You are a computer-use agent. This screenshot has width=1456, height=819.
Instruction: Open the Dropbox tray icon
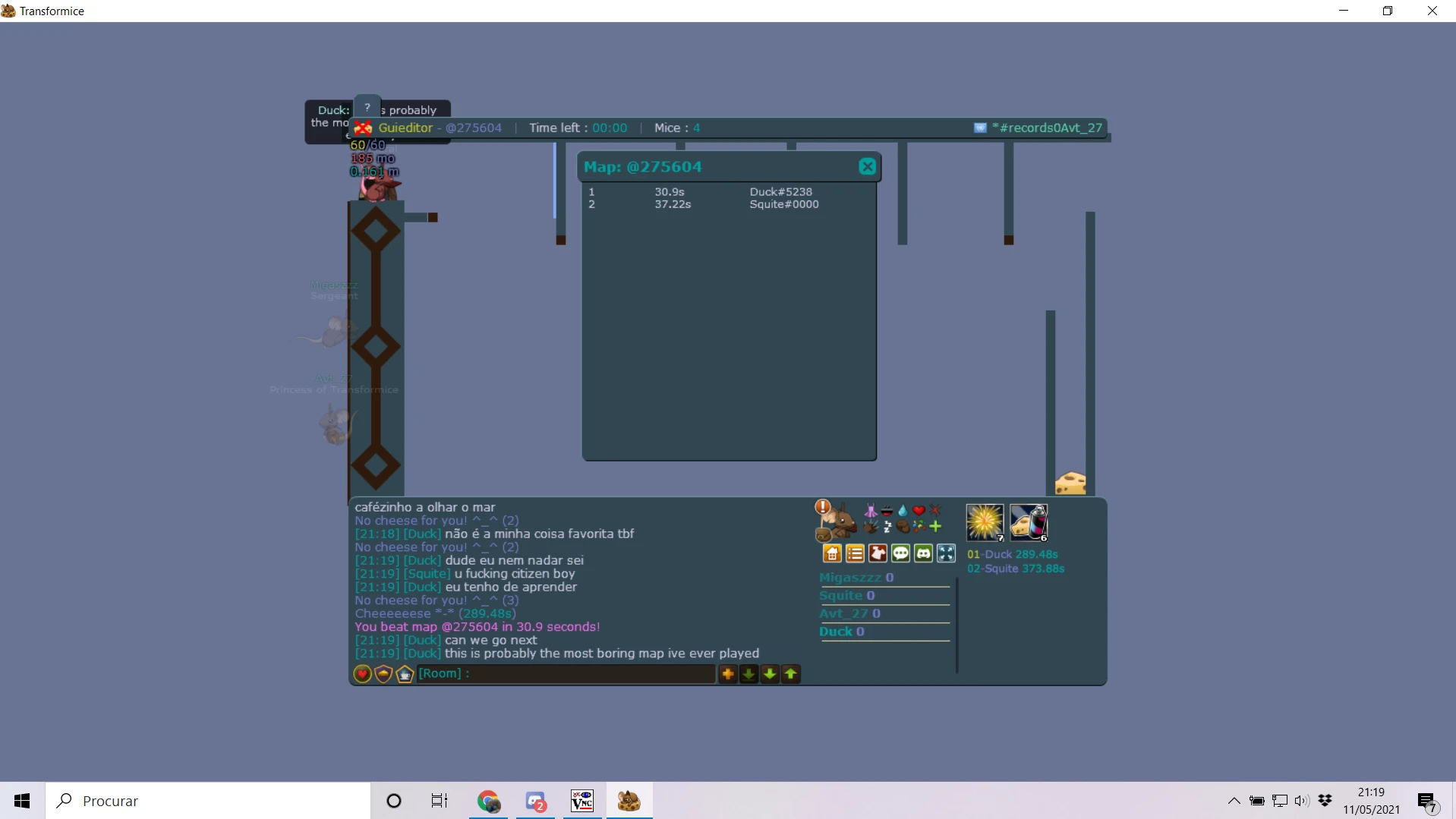click(1325, 800)
